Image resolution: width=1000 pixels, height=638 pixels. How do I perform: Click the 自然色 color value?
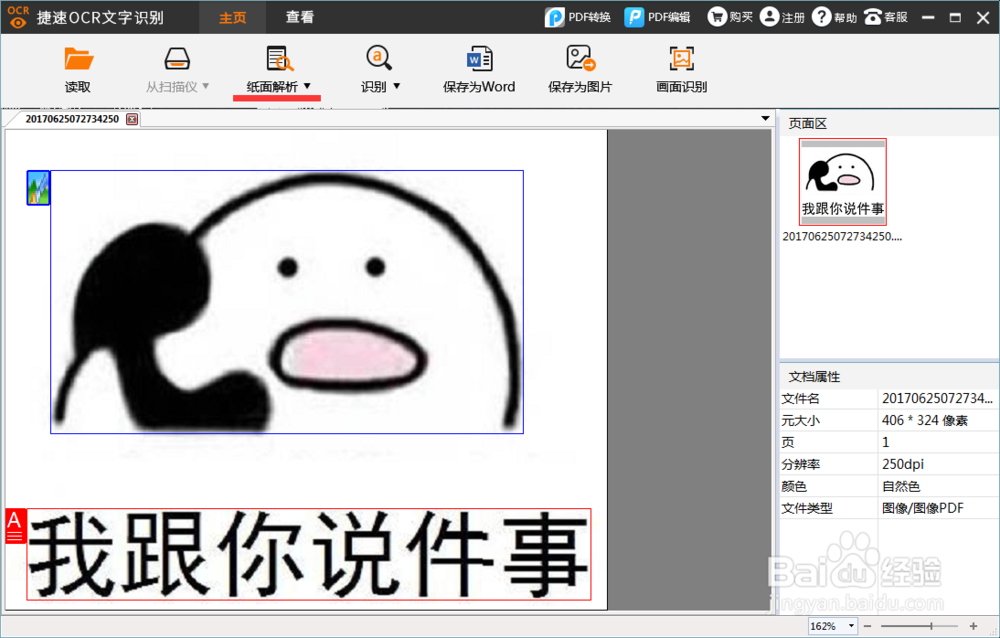coord(901,486)
